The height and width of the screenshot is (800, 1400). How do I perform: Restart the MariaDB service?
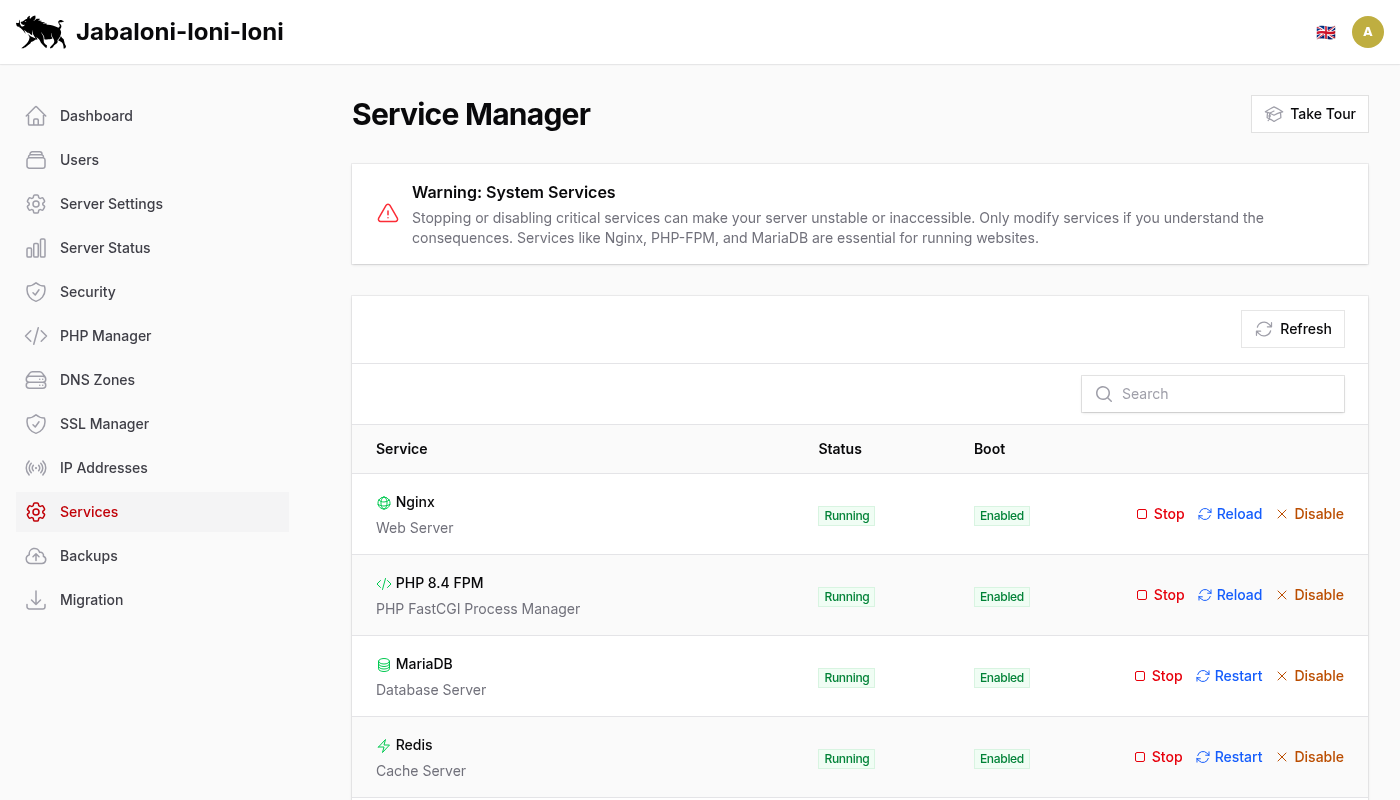[1229, 675]
